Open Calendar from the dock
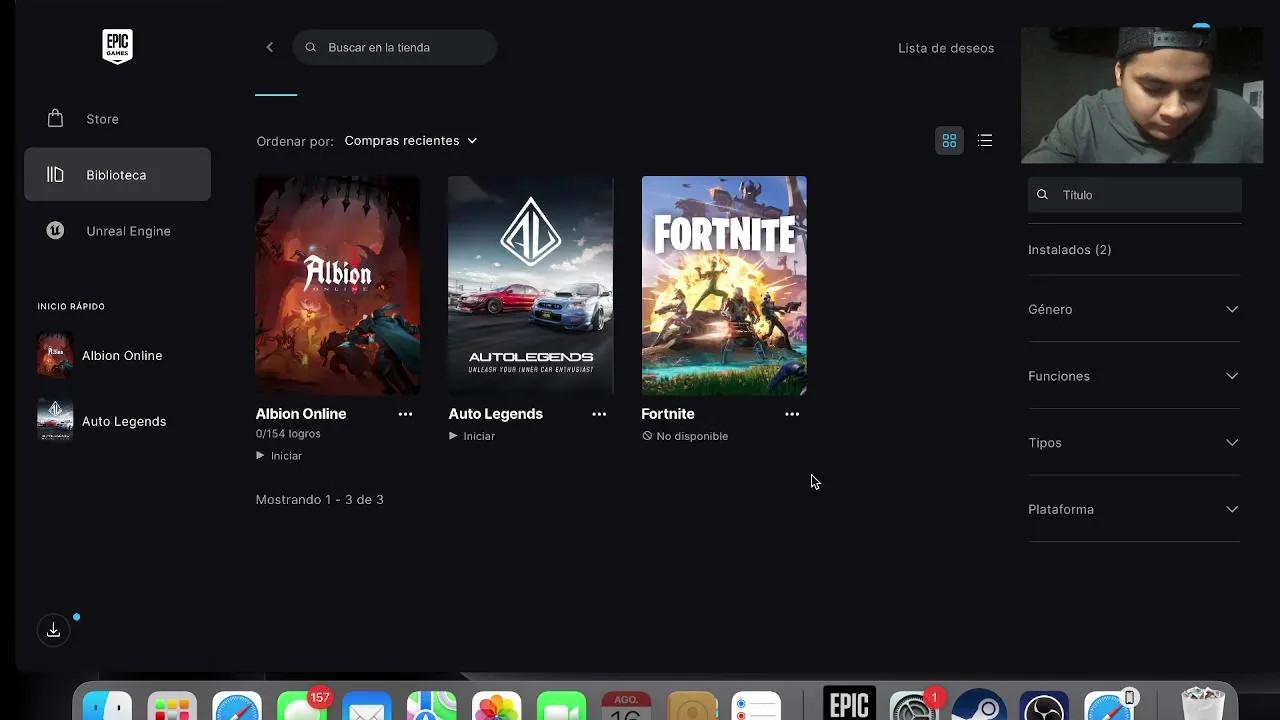 [627, 706]
